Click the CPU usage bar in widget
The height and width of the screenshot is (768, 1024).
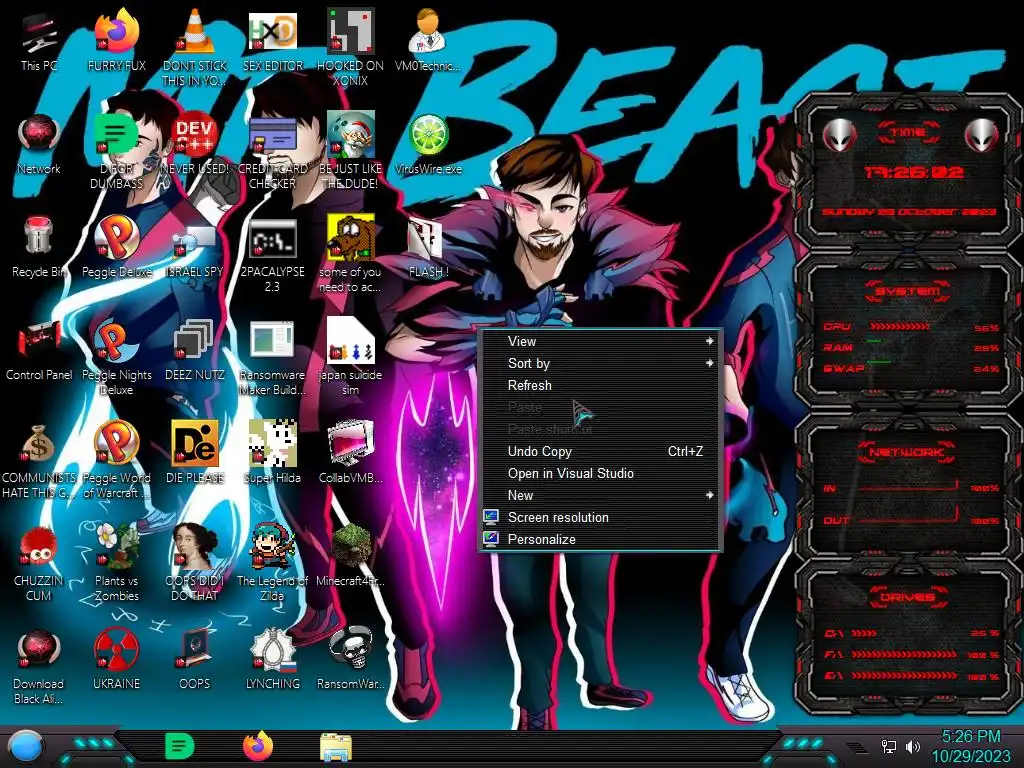tap(900, 326)
